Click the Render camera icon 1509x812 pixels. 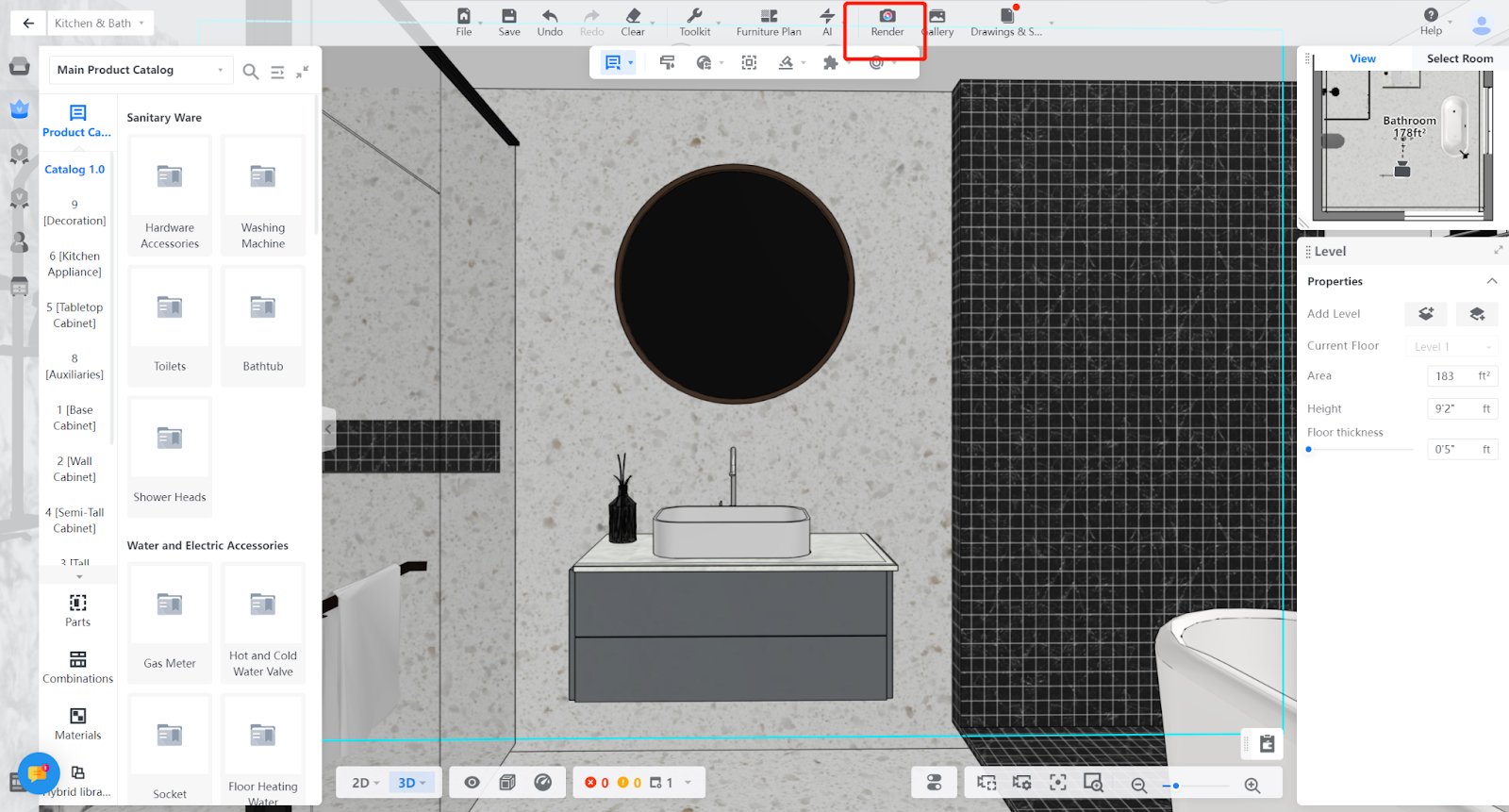[887, 17]
